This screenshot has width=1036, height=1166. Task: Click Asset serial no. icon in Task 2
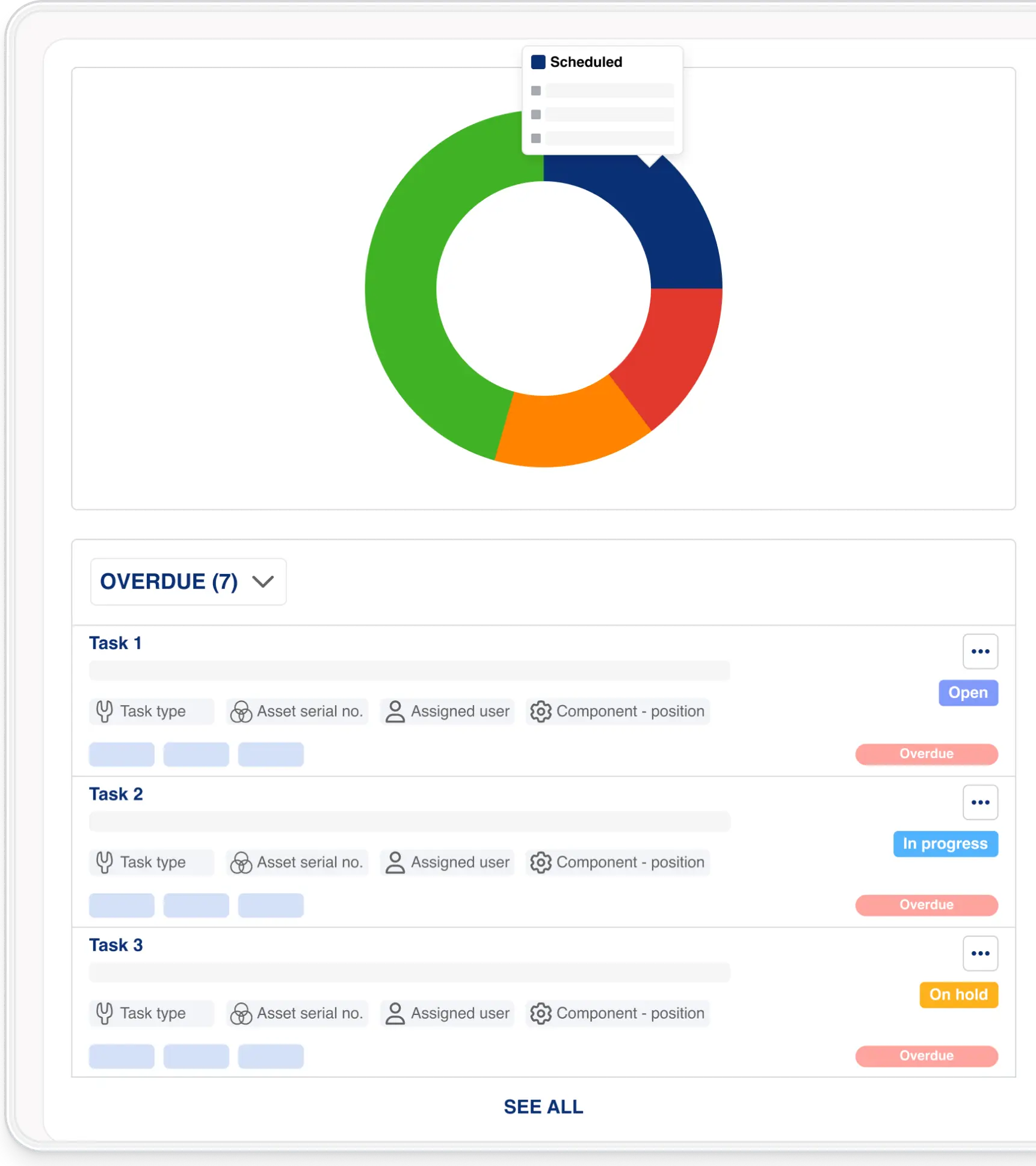241,863
